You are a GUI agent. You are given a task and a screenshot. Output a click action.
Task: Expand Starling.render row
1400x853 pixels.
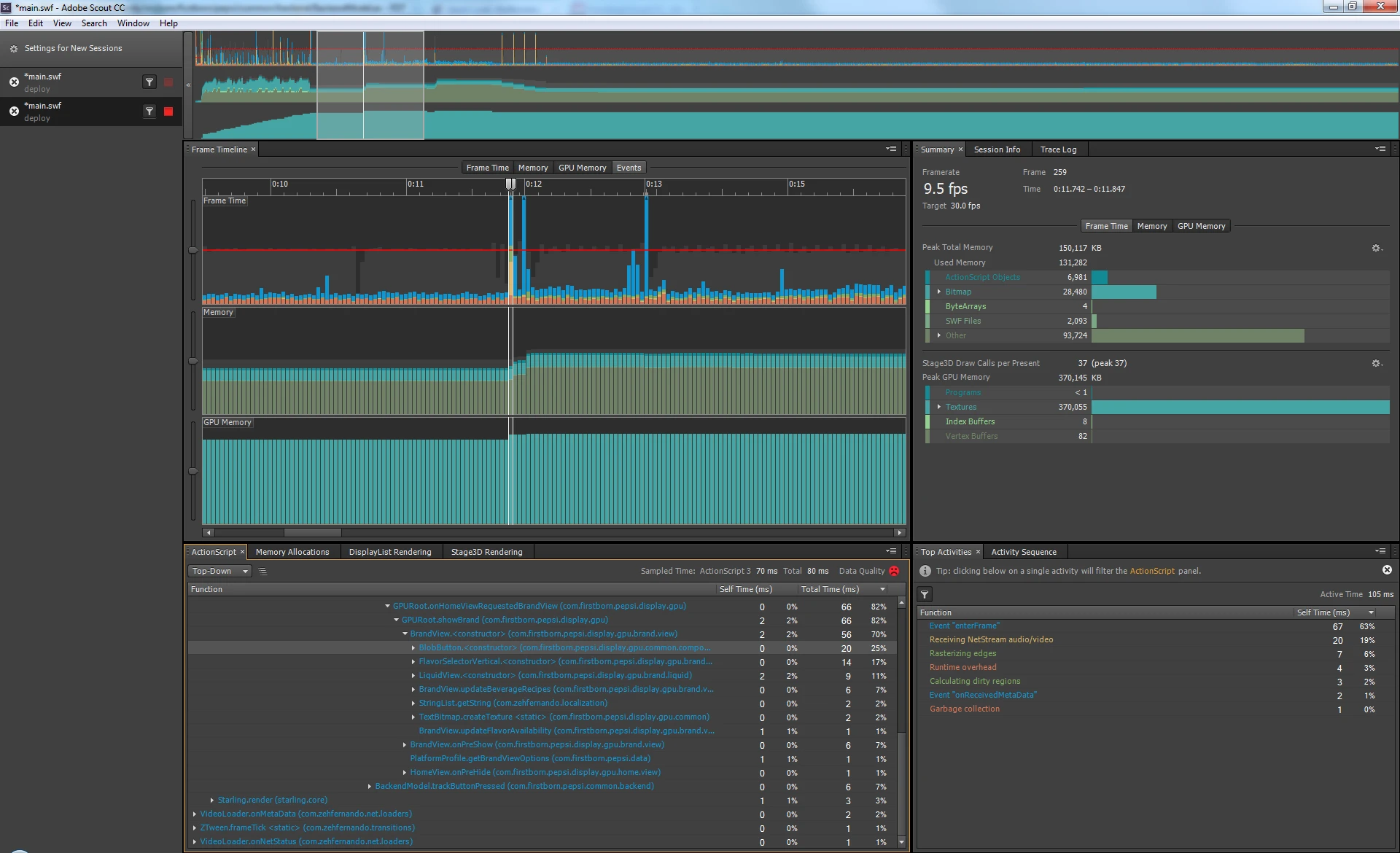212,800
